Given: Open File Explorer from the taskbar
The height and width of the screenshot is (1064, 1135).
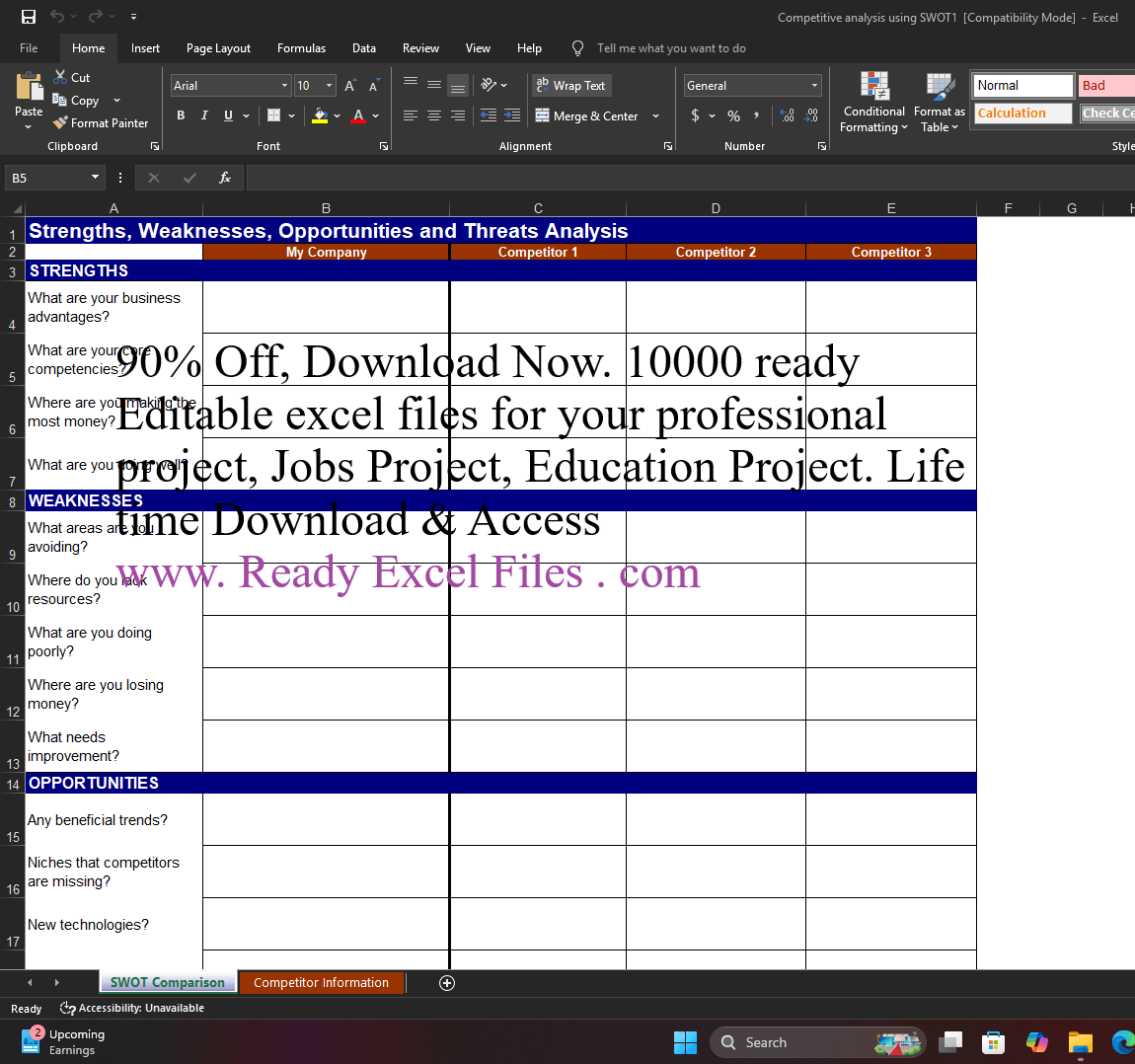Looking at the screenshot, I should 1080,1042.
